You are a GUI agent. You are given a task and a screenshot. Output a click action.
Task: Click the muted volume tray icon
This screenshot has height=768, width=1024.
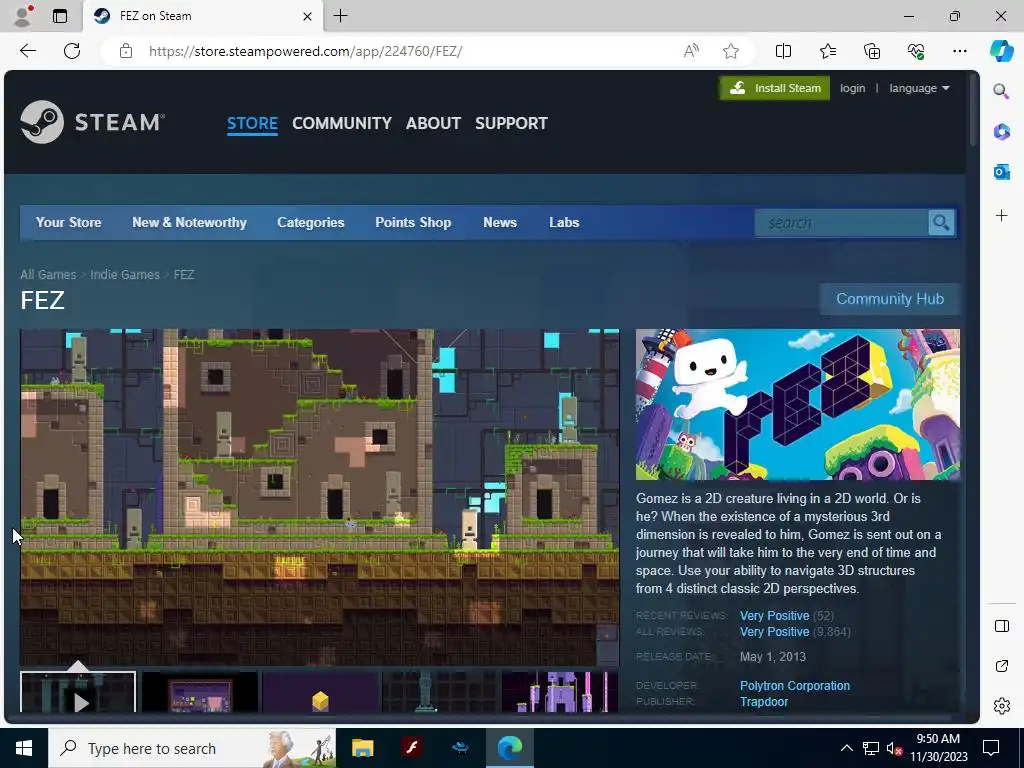[x=894, y=748]
